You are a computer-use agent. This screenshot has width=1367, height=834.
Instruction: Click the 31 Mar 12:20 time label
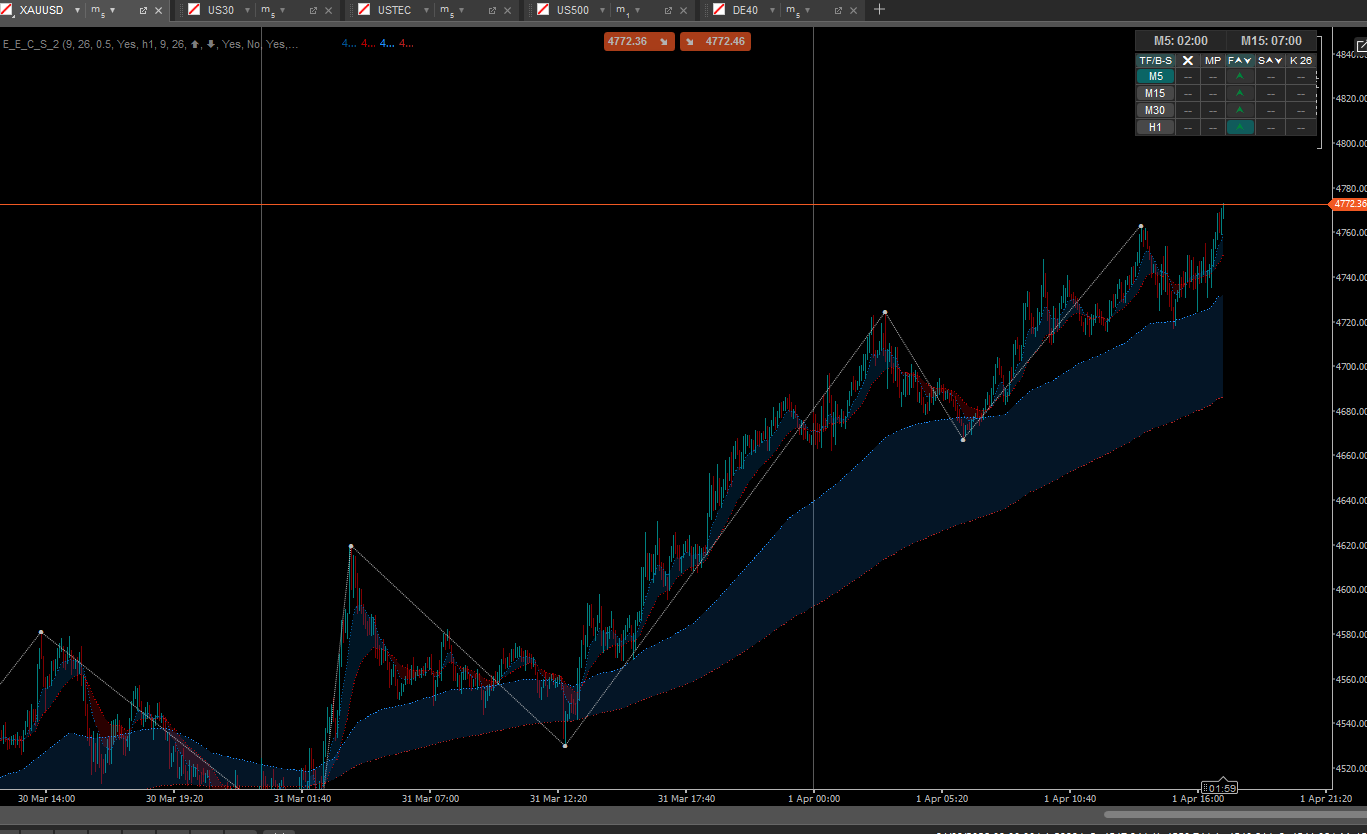pos(558,799)
